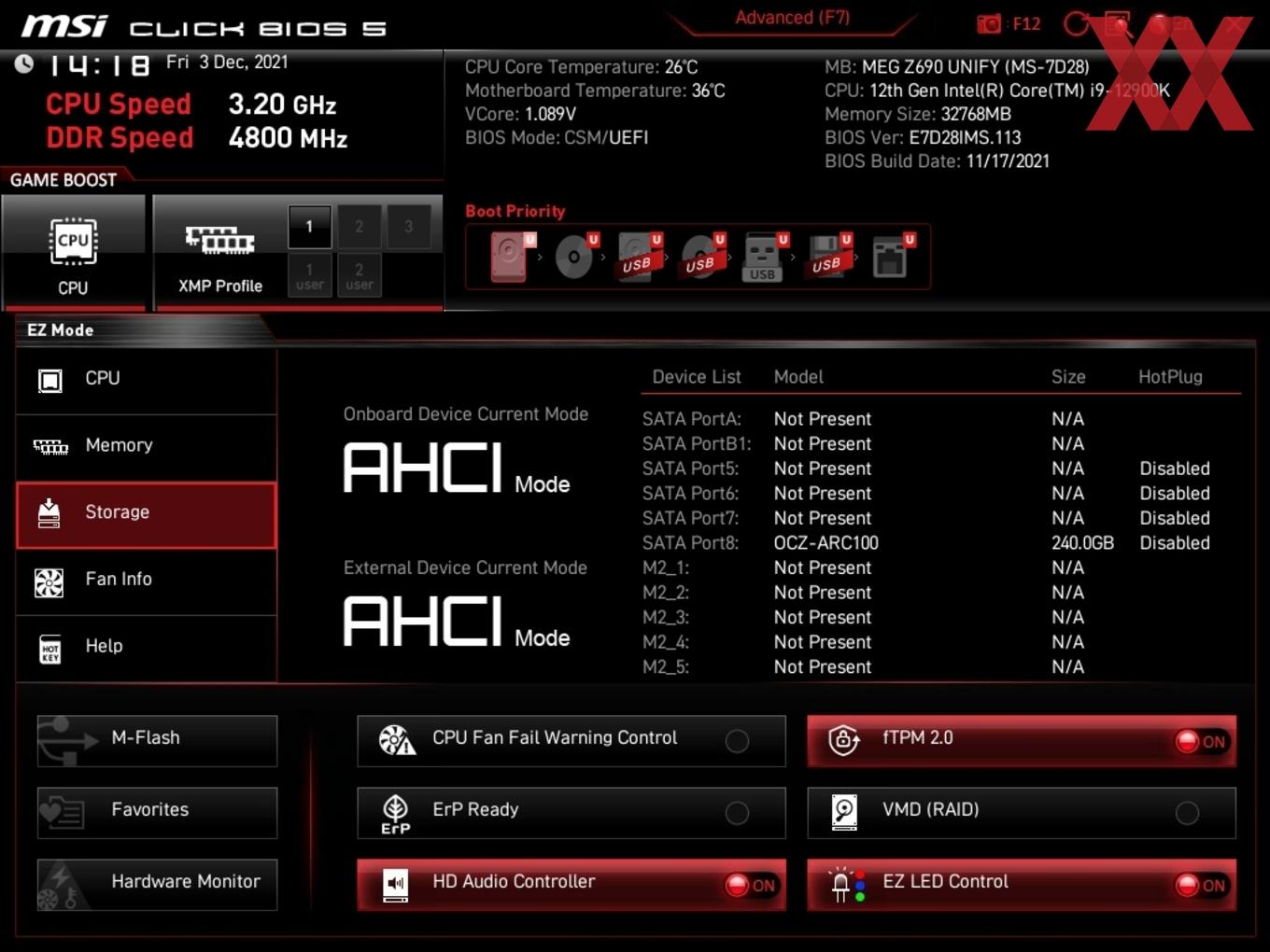Viewport: 1270px width, 952px height.
Task: Click the HotPlug column header
Action: [x=1170, y=377]
